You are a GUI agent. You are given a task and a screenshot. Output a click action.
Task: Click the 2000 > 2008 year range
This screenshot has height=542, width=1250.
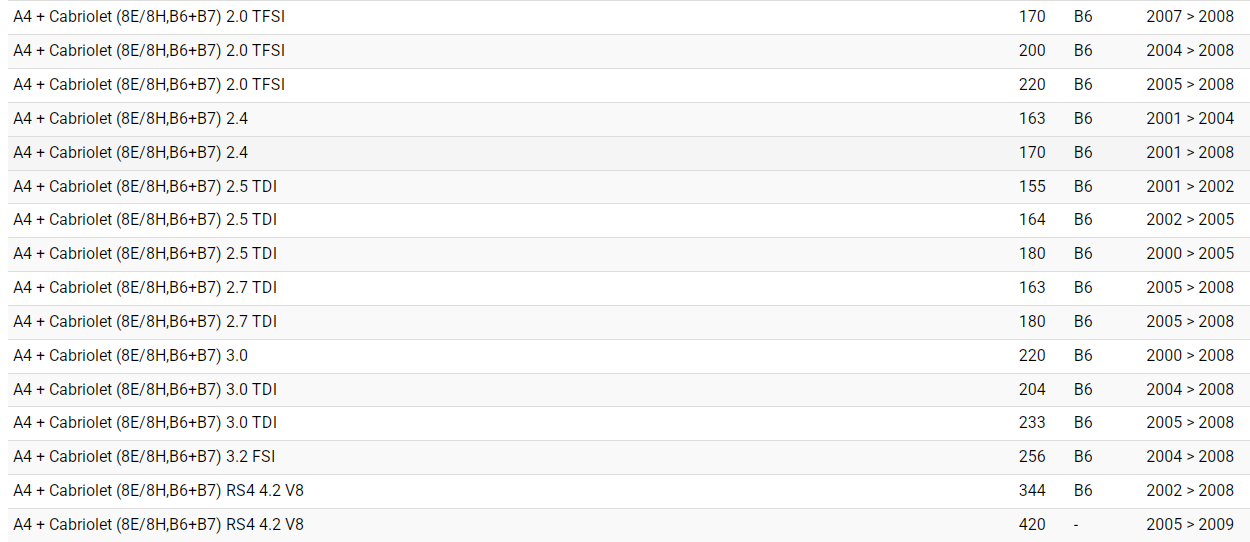(1190, 356)
